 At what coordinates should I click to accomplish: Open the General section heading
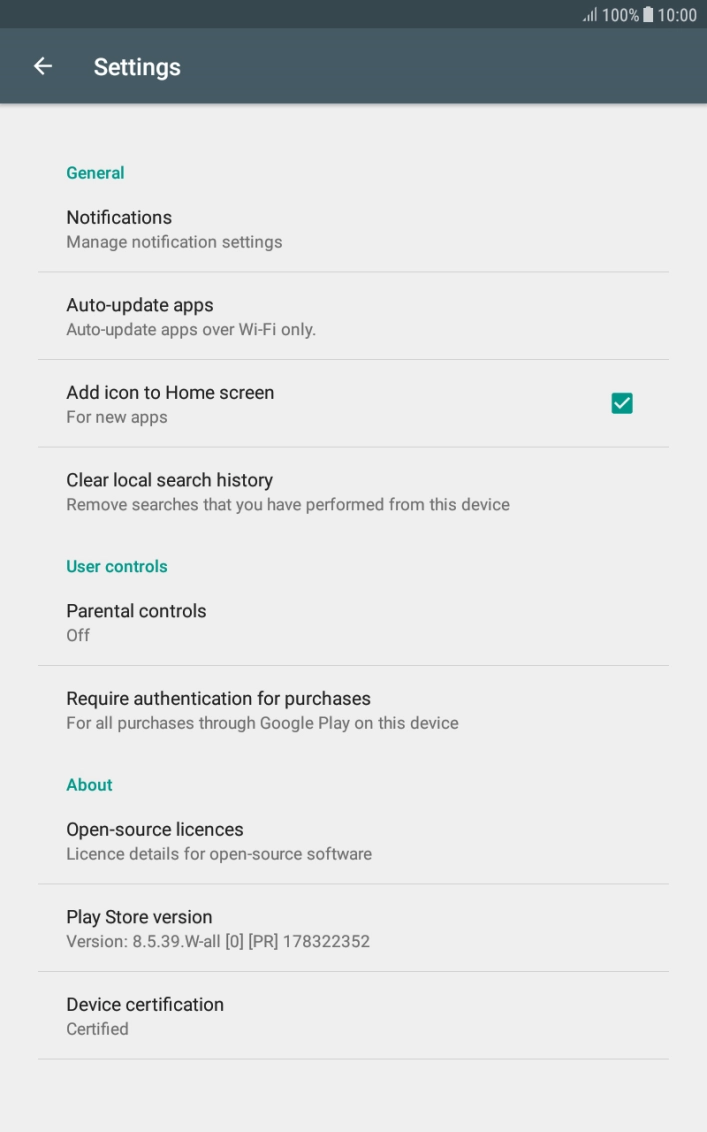tap(95, 172)
